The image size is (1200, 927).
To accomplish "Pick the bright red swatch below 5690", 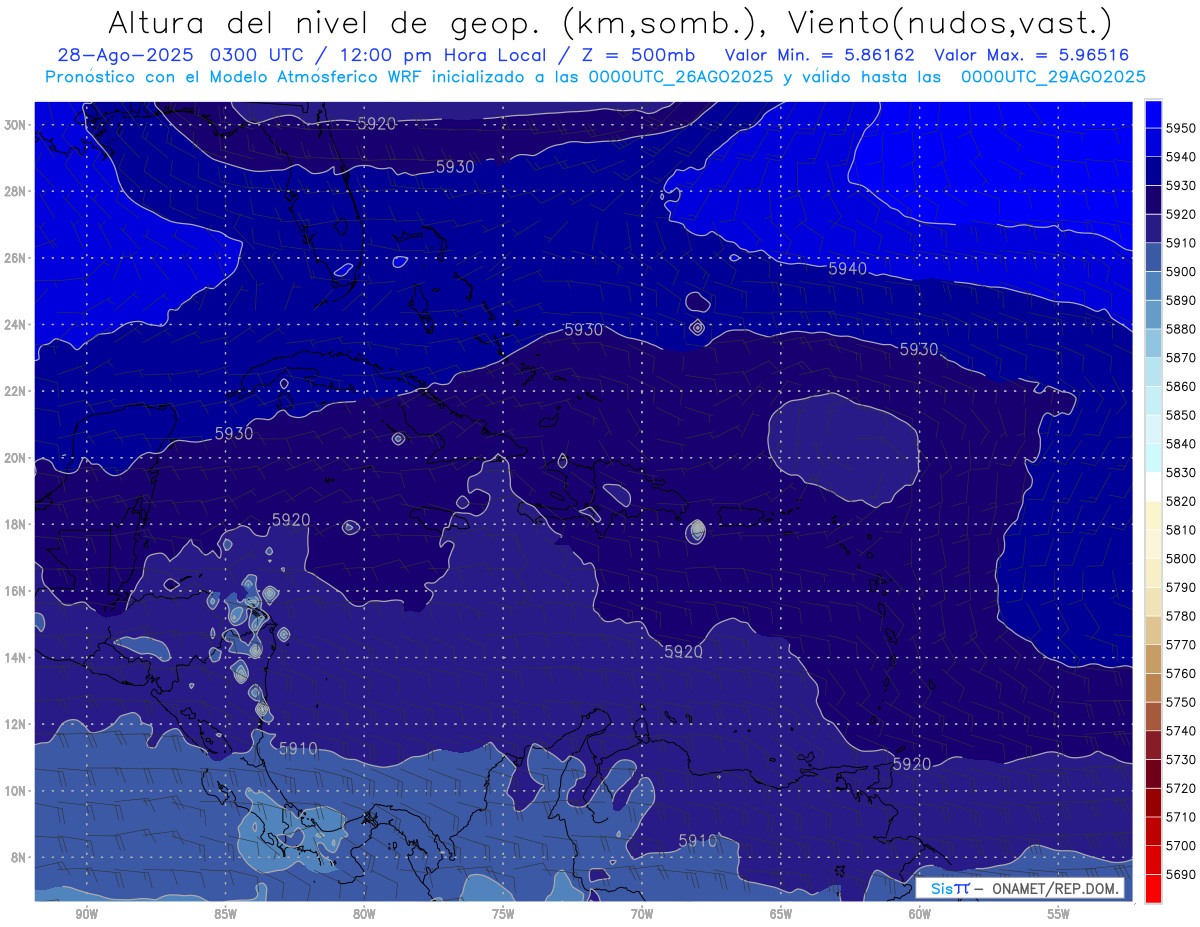I will pos(1153,888).
